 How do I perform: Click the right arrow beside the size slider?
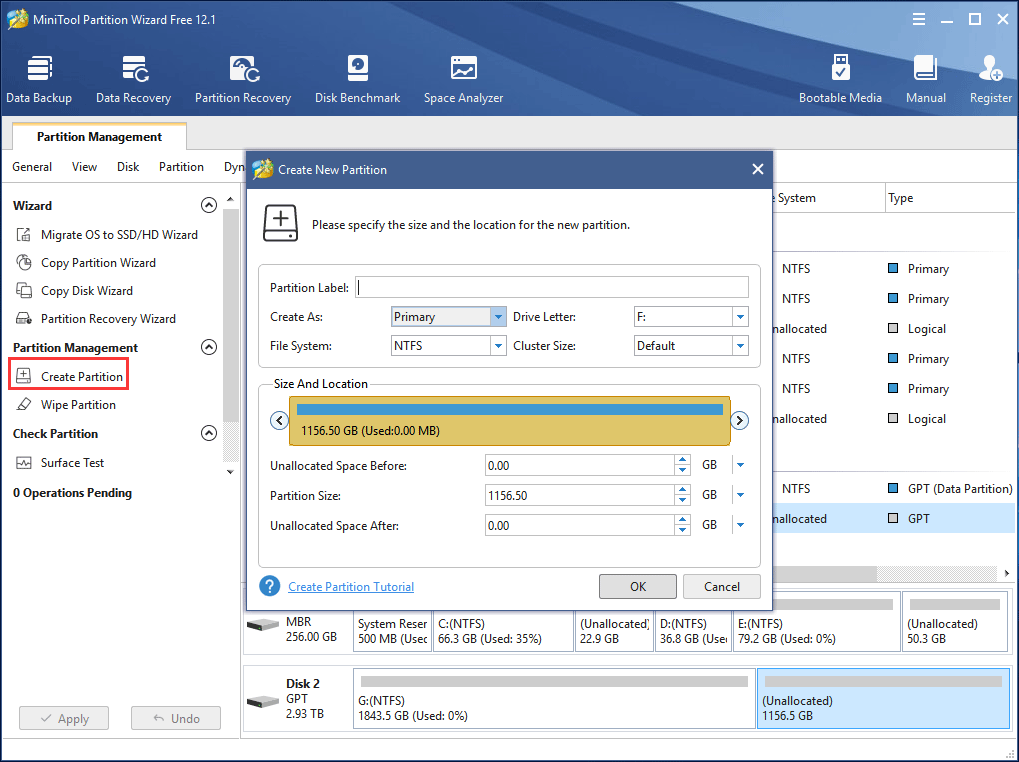(x=739, y=420)
